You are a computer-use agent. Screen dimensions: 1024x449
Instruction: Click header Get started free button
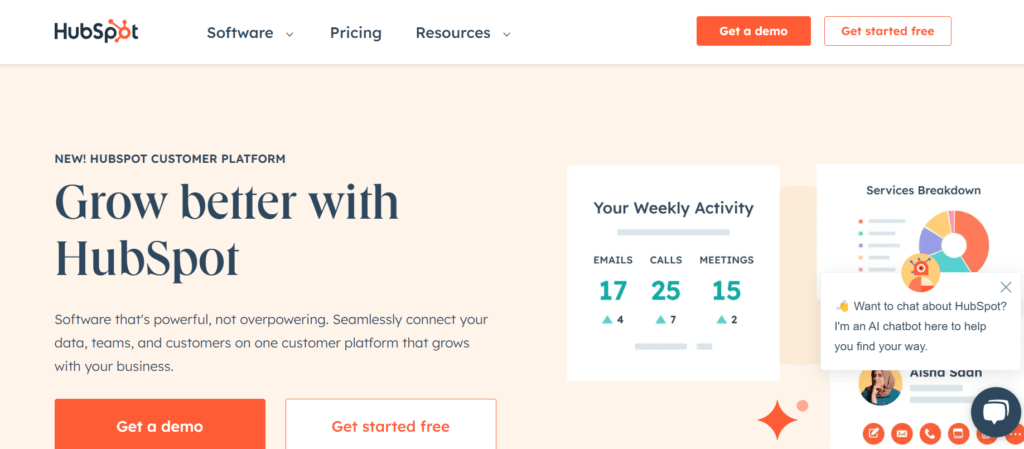888,31
